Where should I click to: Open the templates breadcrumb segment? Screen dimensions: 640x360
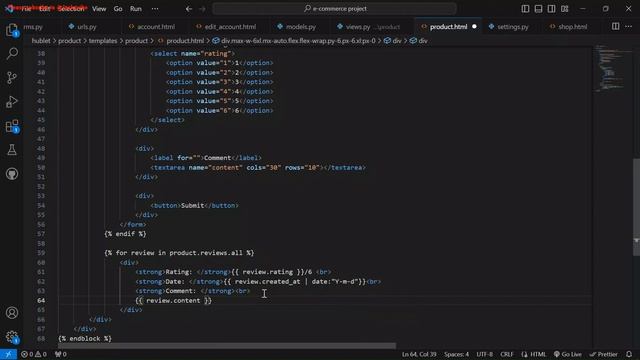(x=103, y=41)
